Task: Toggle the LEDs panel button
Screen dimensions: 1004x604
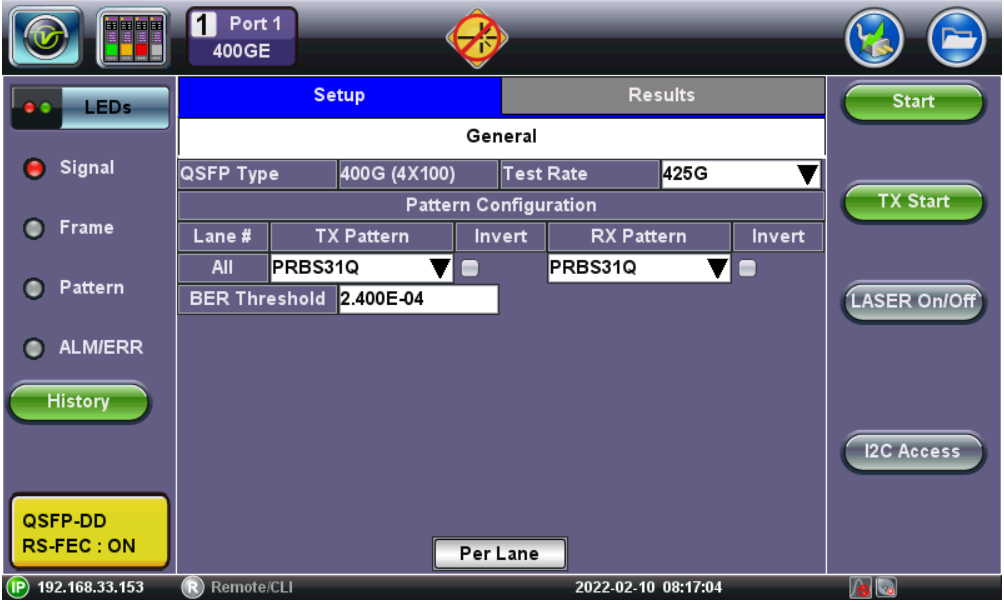Action: pos(88,108)
